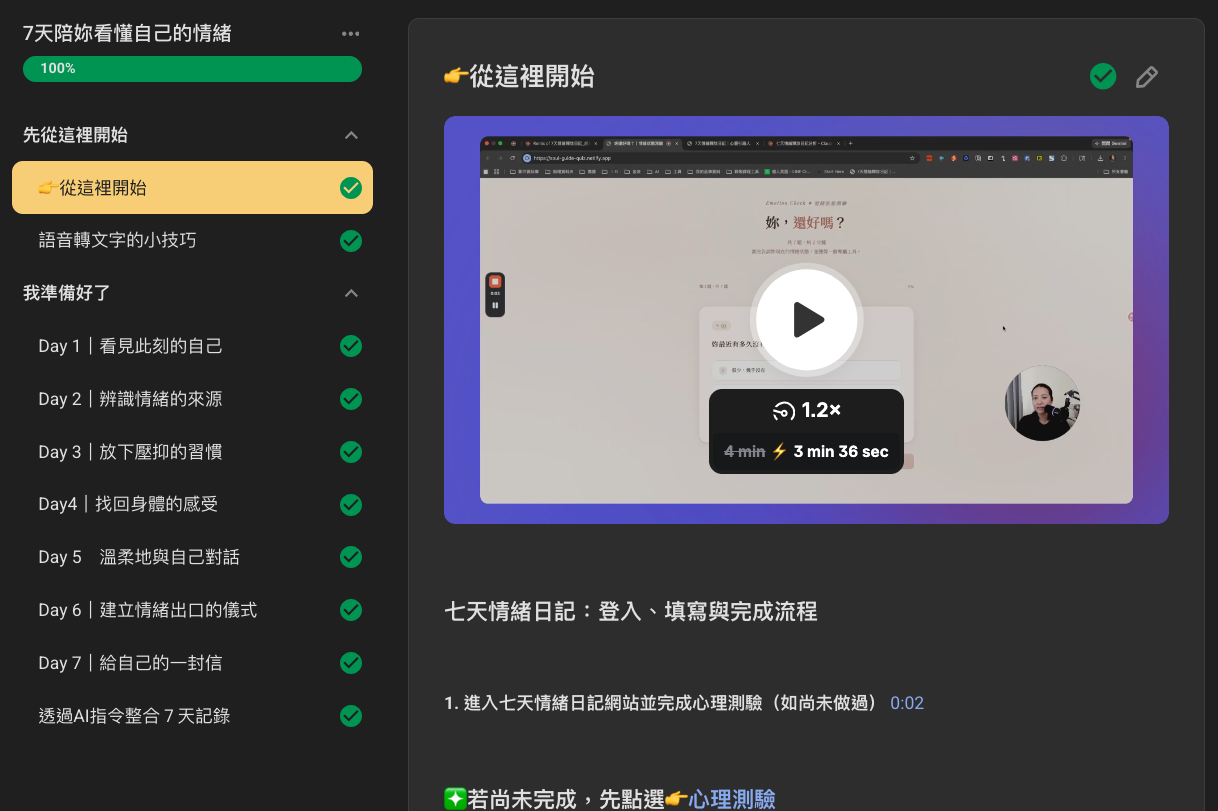1218x811 pixels.
Task: Toggle completion check for 透過AI指令整合７天記錄
Action: (x=351, y=716)
